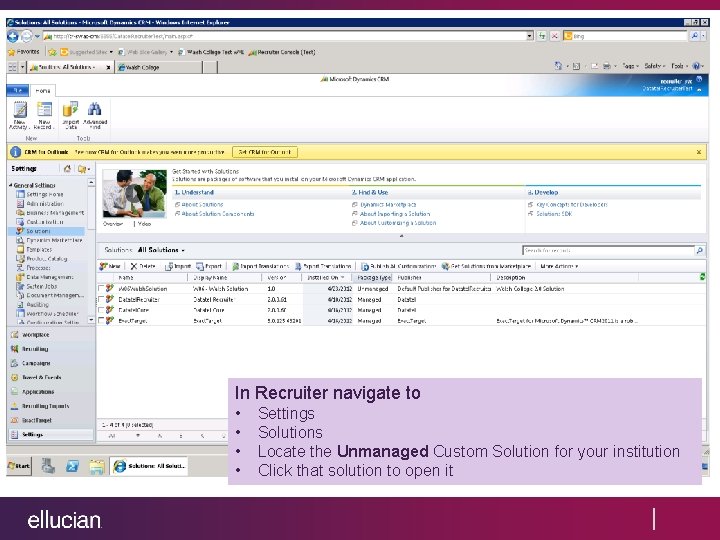Click the IE stop (red X) button

[x=555, y=36]
